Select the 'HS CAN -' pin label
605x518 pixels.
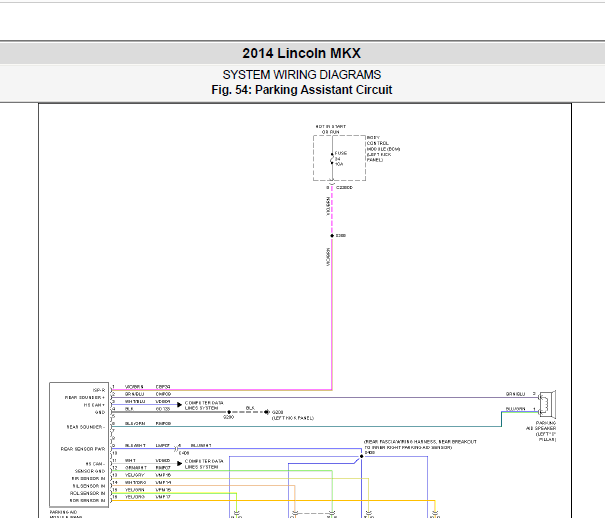(x=95, y=464)
